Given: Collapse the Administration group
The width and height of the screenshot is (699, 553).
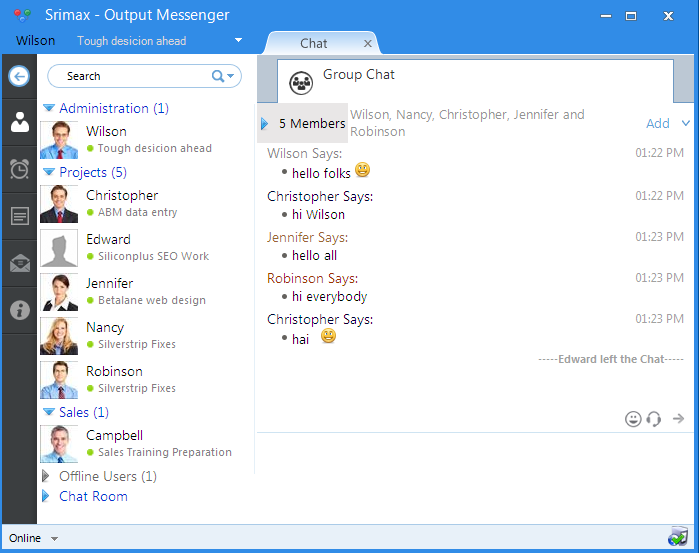Looking at the screenshot, I should (48, 108).
